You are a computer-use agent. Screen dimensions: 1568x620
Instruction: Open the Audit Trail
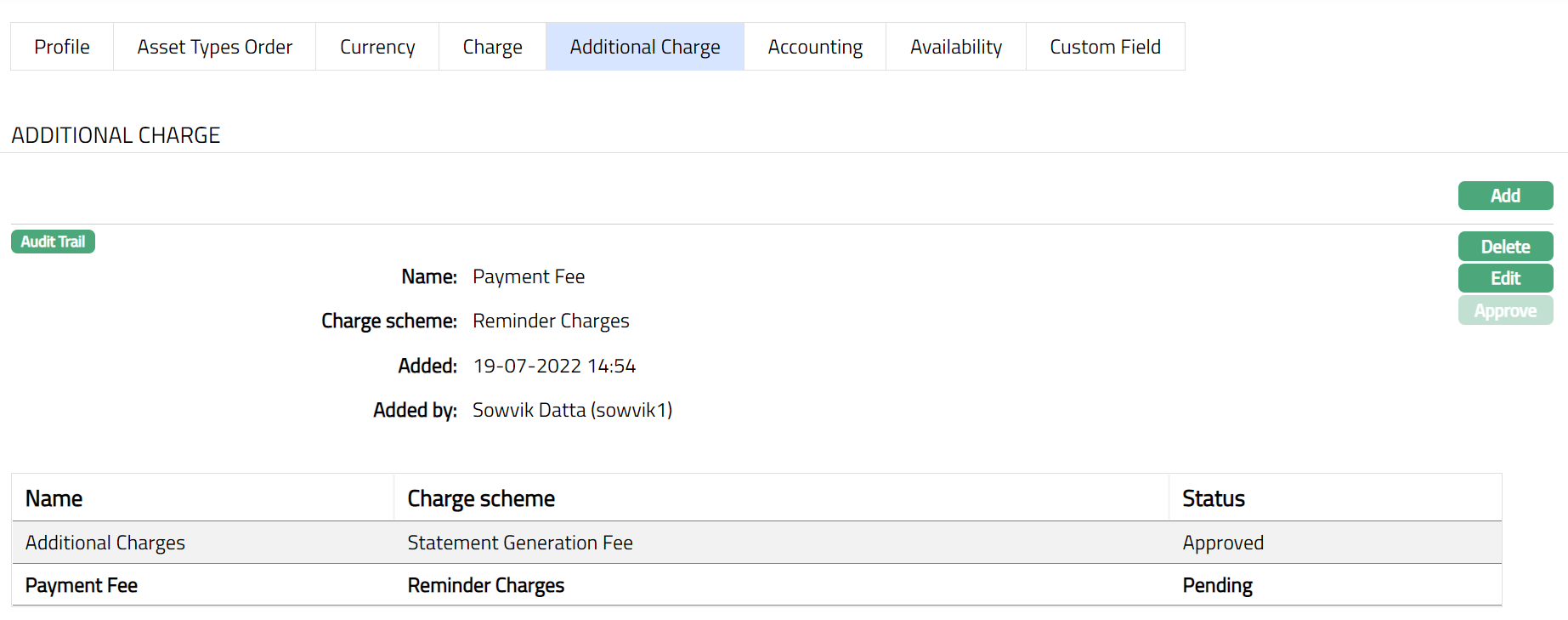[53, 242]
